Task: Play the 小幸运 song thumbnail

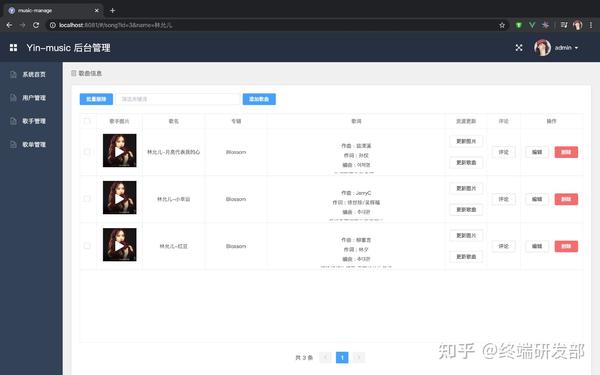Action: click(x=119, y=198)
